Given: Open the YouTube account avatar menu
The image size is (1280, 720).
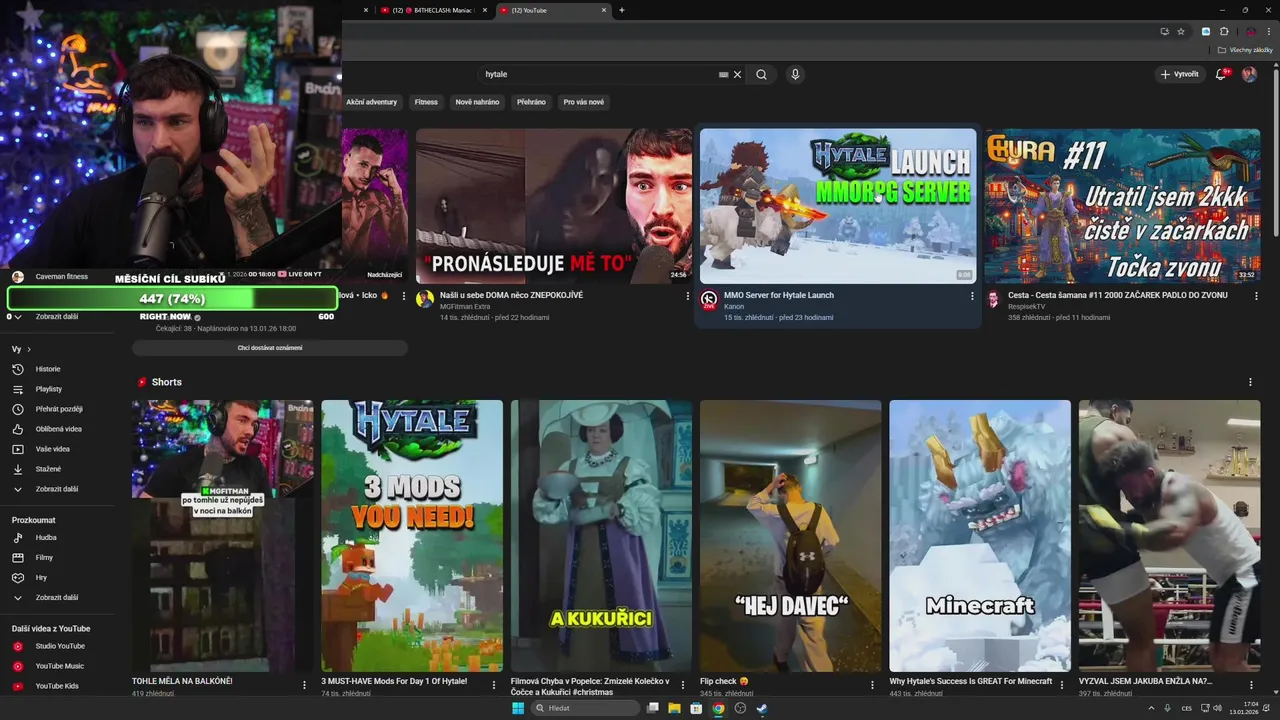Looking at the screenshot, I should coord(1249,74).
